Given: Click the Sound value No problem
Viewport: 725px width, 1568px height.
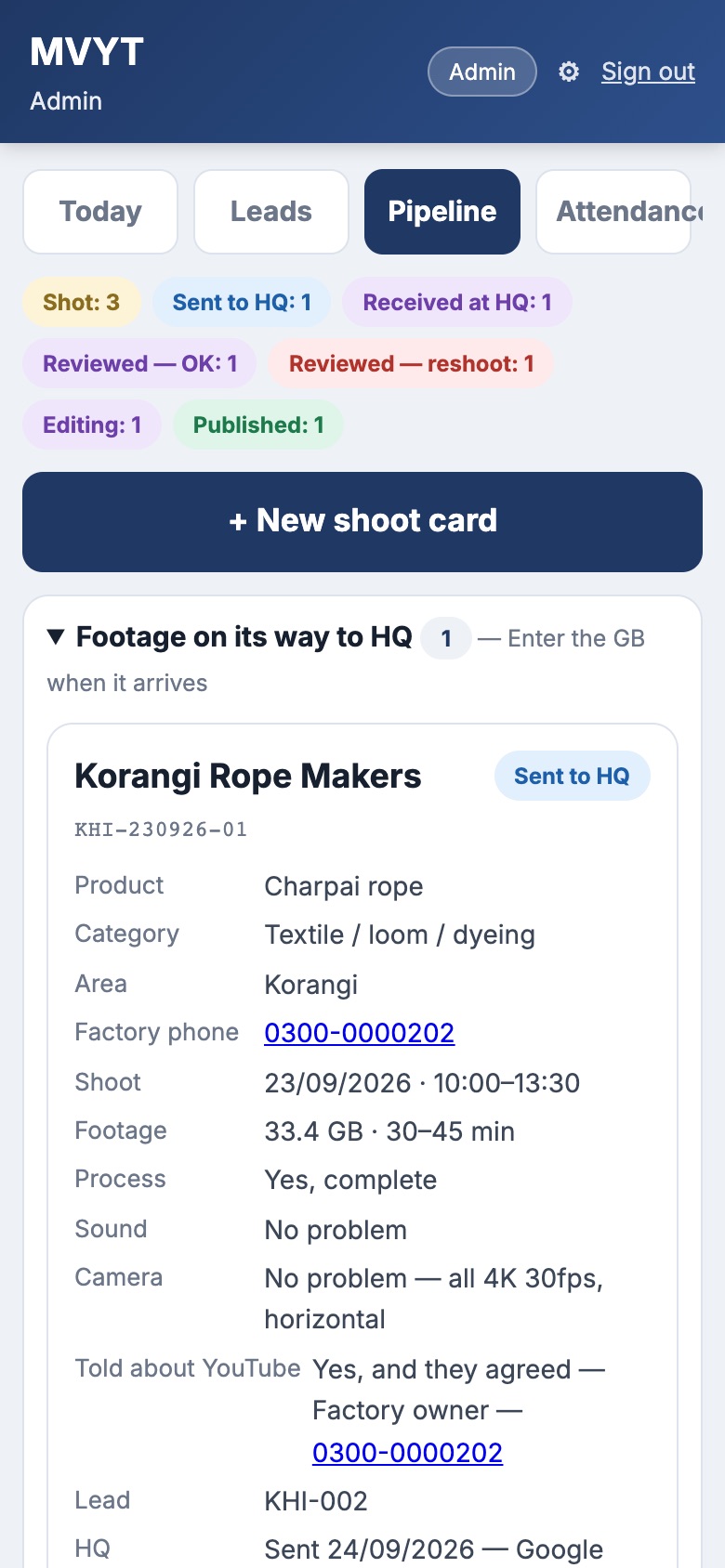Looking at the screenshot, I should 336,1230.
